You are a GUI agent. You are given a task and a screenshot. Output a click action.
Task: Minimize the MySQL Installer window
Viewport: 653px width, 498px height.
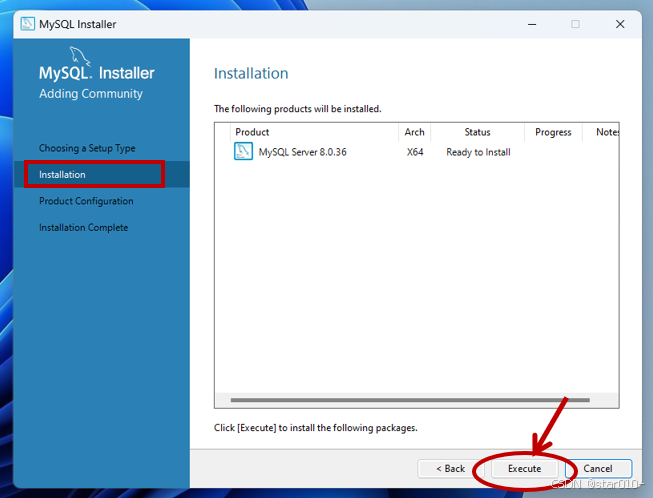(532, 24)
